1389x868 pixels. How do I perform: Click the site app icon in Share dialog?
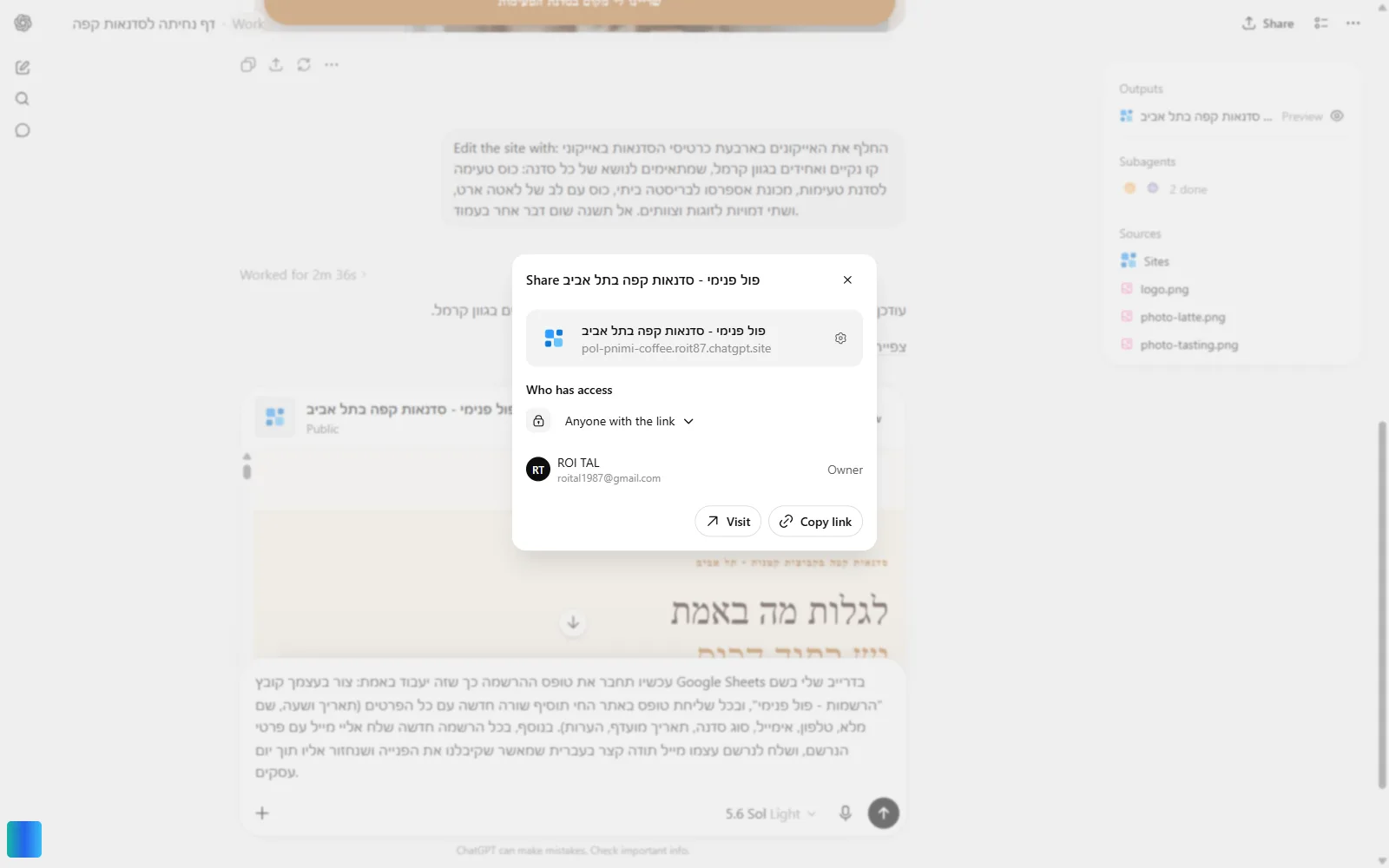554,339
